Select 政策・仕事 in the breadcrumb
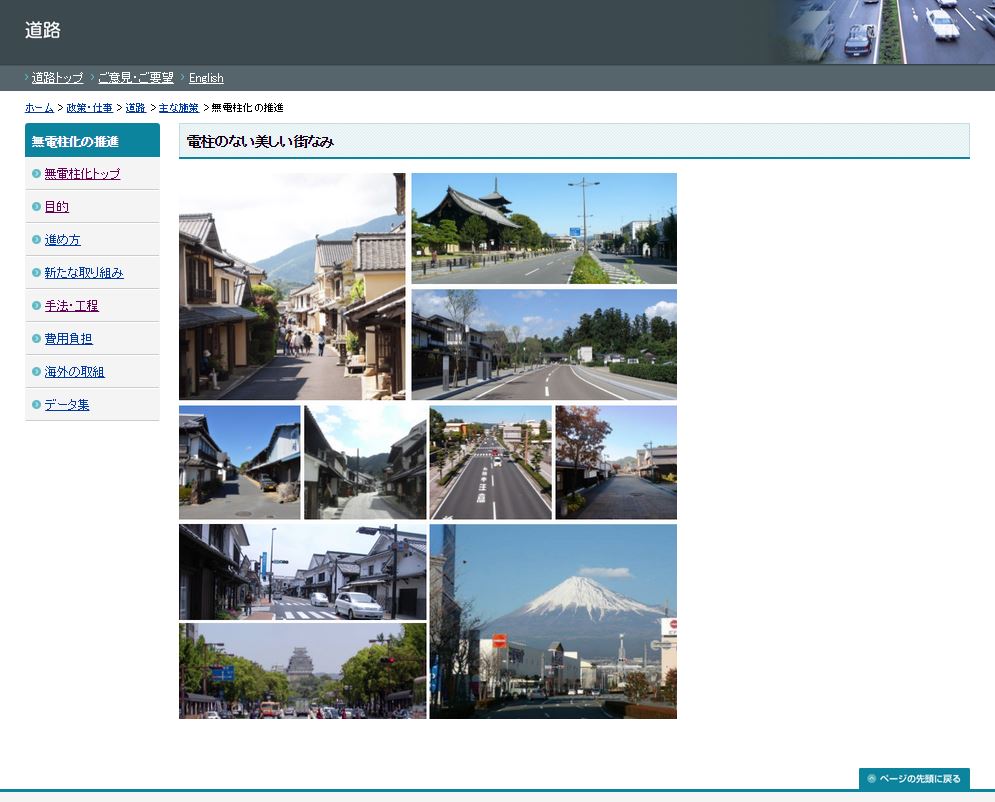 pyautogui.click(x=89, y=108)
